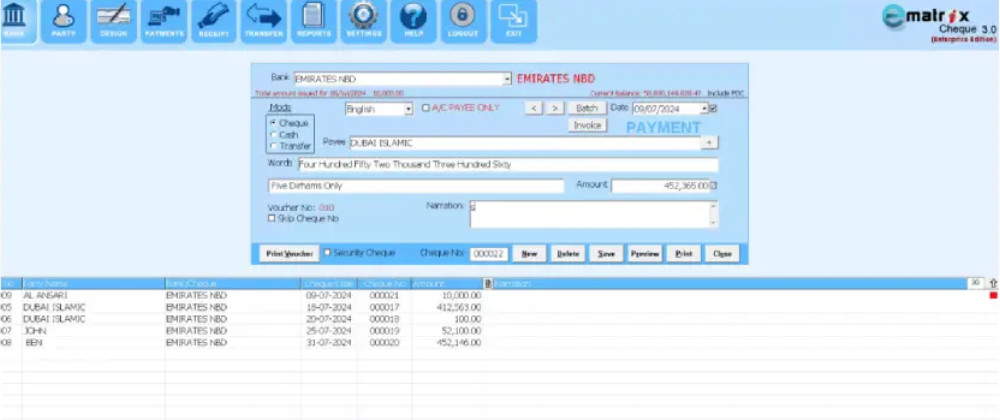Image resolution: width=1000 pixels, height=420 pixels.
Task: Select the Cheque payment mode
Action: (273, 123)
